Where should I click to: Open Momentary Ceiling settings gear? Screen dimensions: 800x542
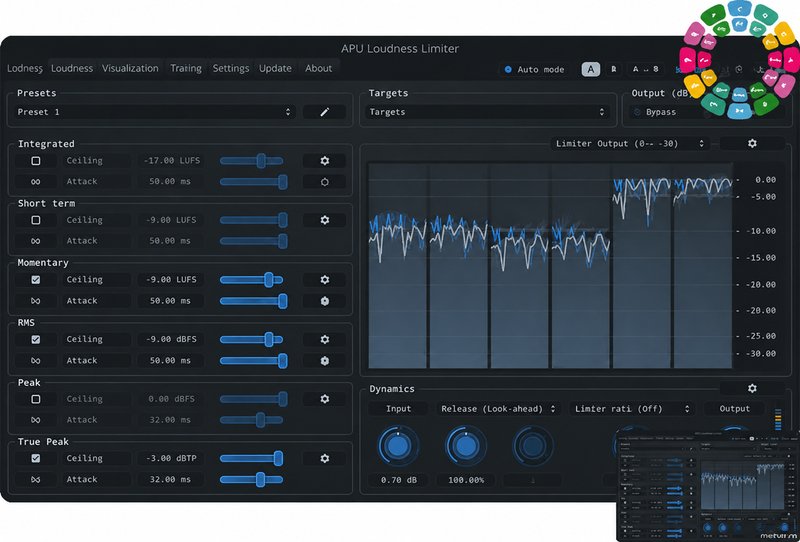(x=324, y=280)
